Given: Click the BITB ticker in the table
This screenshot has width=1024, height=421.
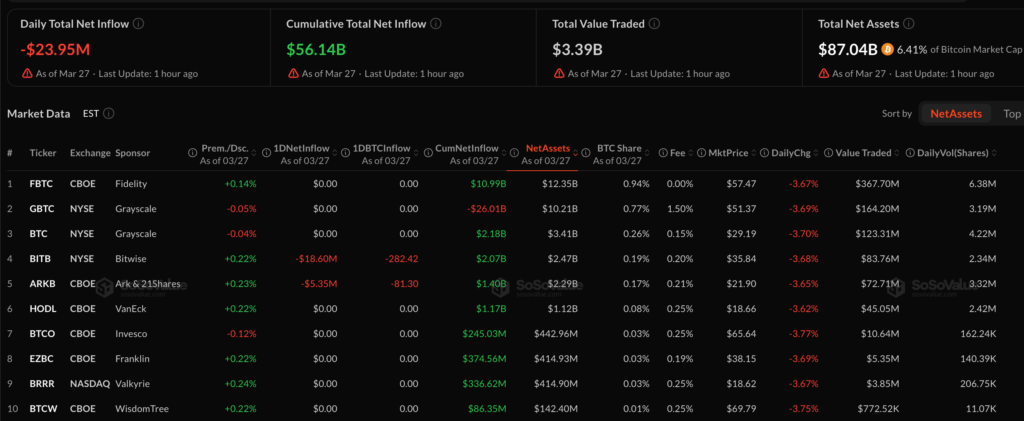Looking at the screenshot, I should coord(41,259).
